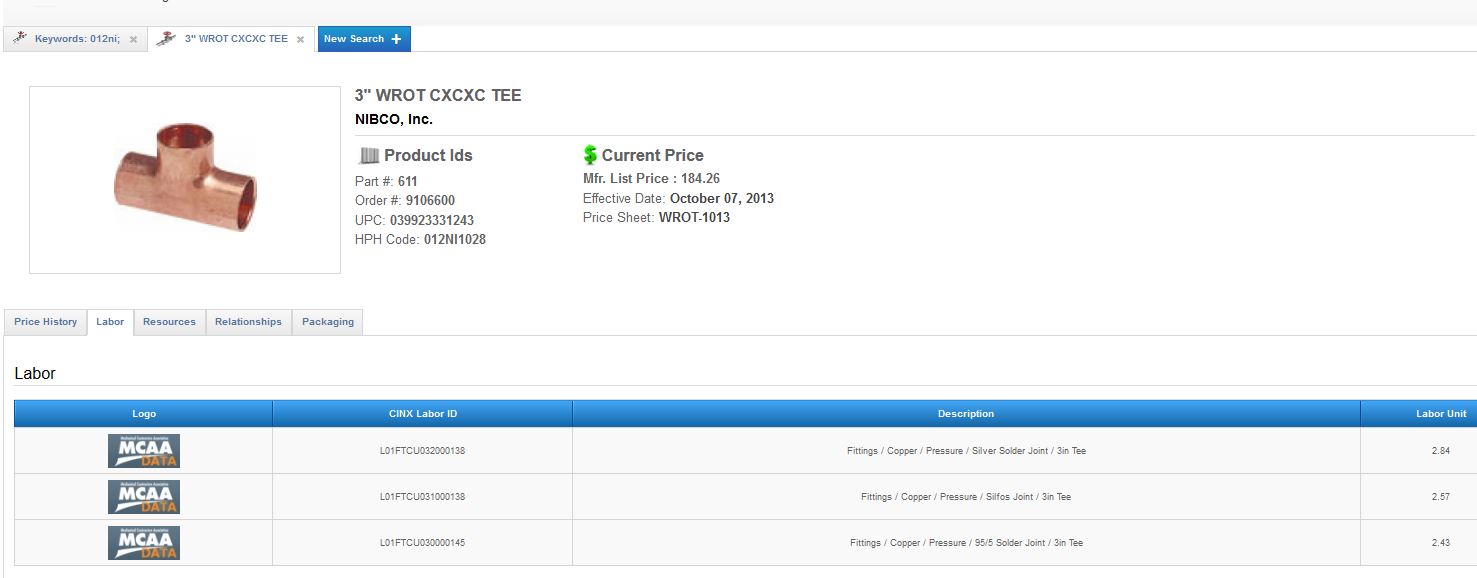The height and width of the screenshot is (578, 1477).
Task: Open the Resources tab
Action: point(169,322)
